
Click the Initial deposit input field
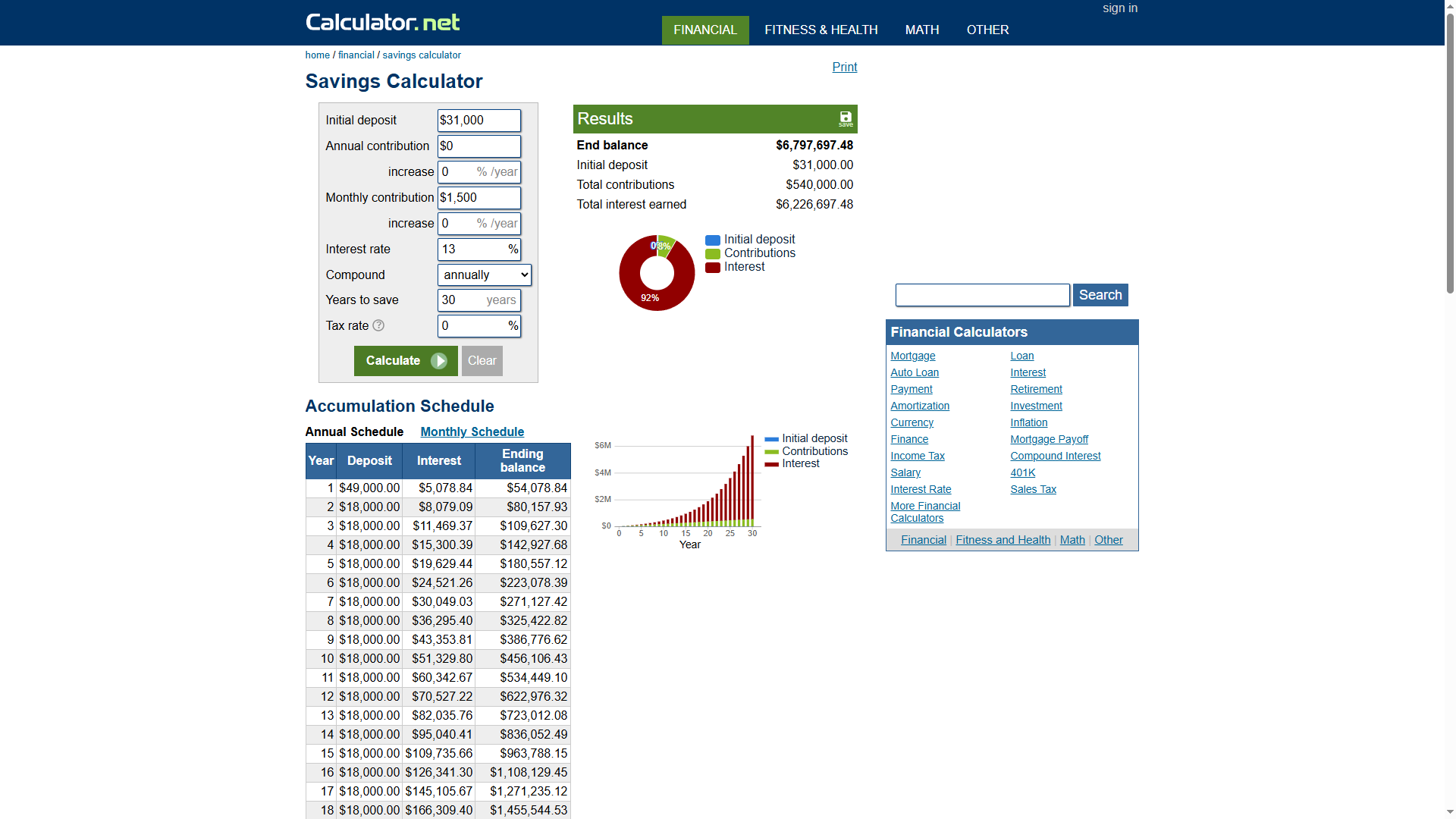coord(479,120)
